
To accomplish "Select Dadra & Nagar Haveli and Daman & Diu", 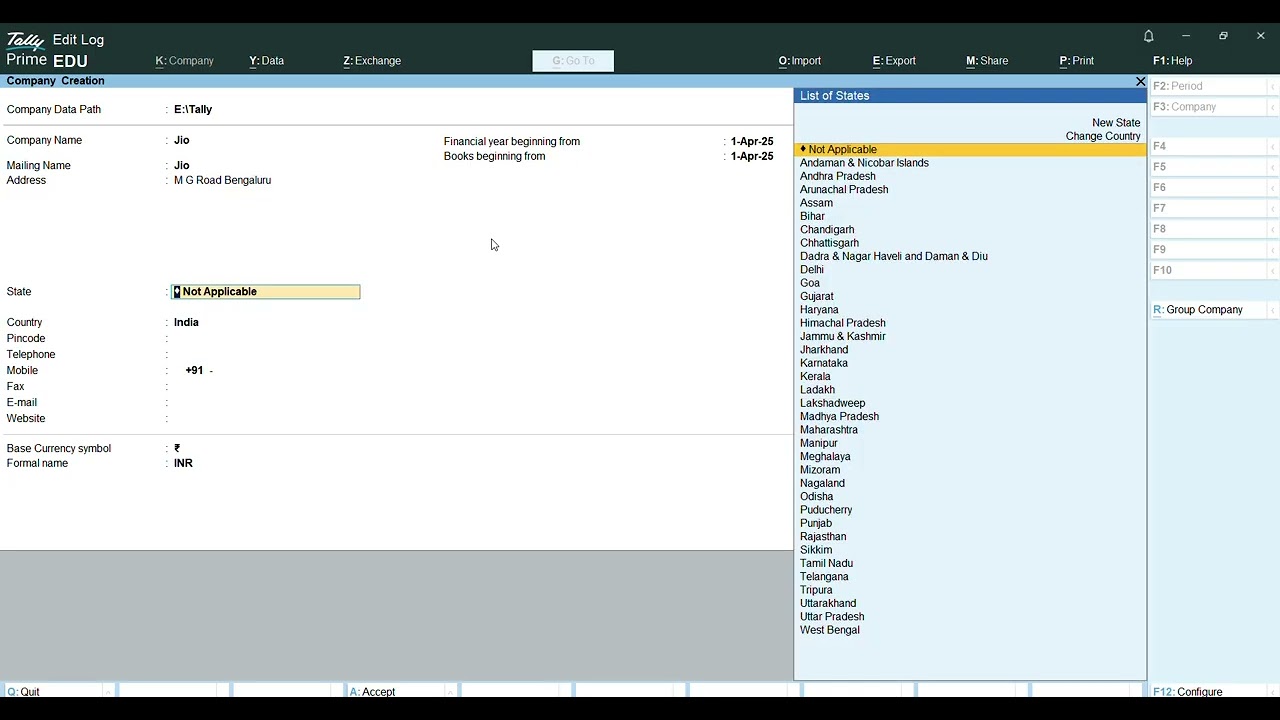I will [x=894, y=256].
